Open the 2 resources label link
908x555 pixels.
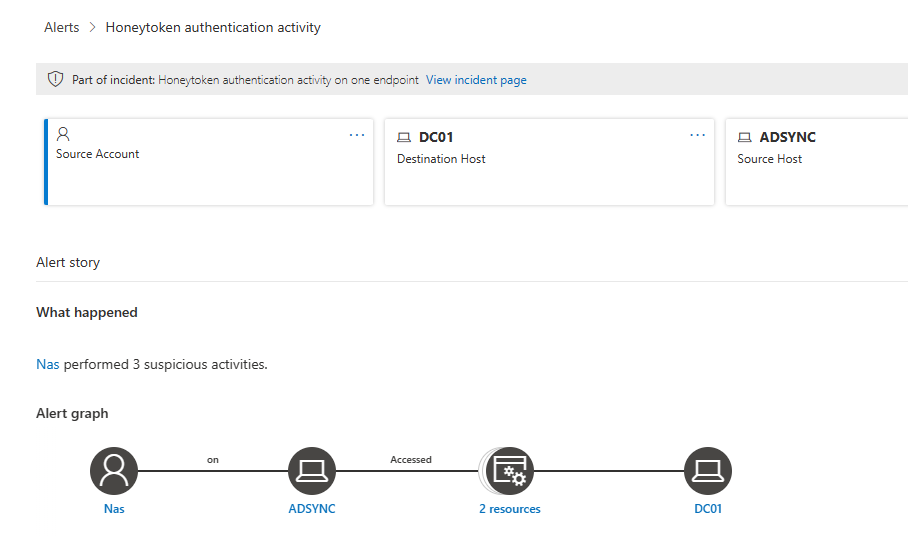510,509
